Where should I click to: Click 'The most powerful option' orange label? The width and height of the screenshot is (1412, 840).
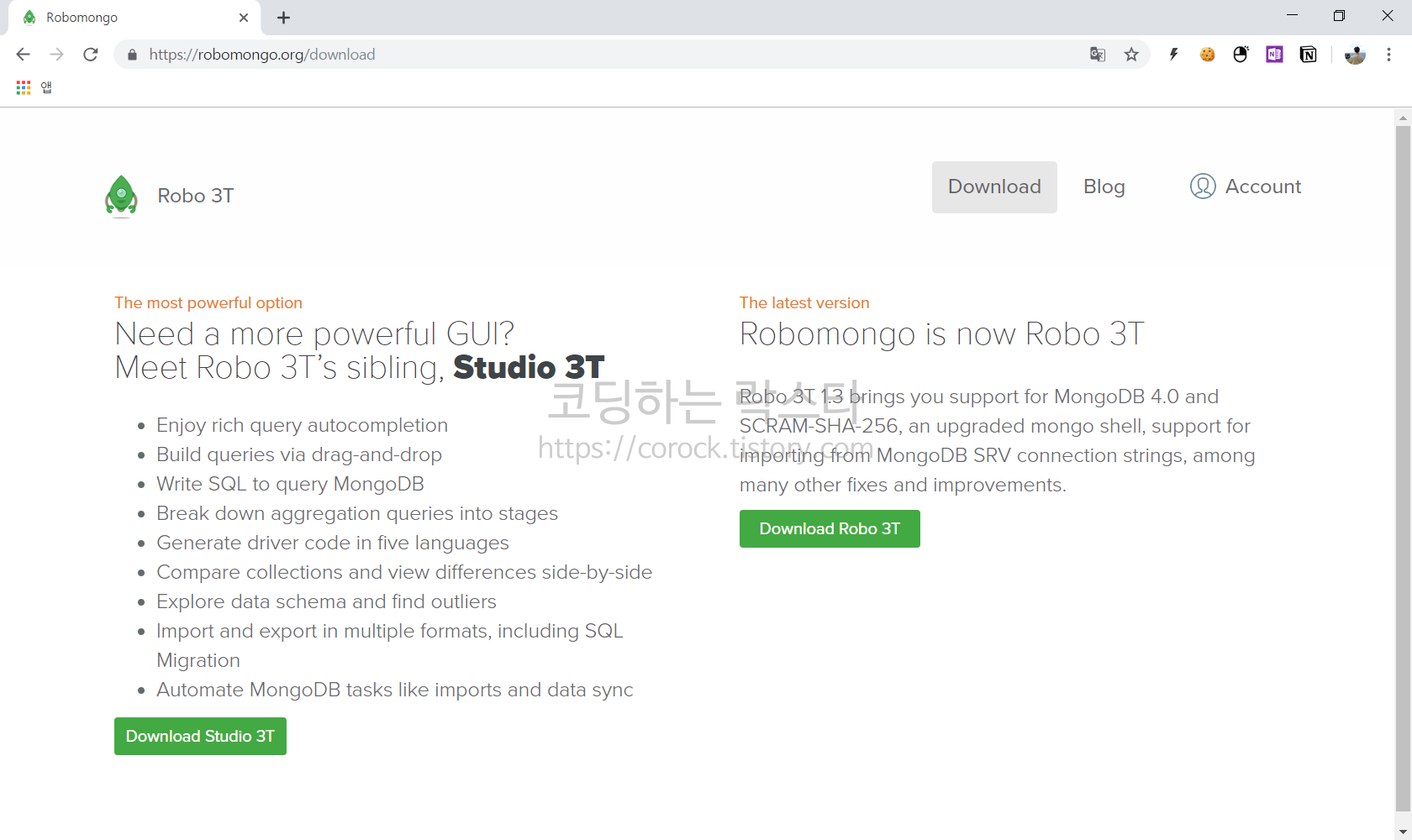point(208,303)
